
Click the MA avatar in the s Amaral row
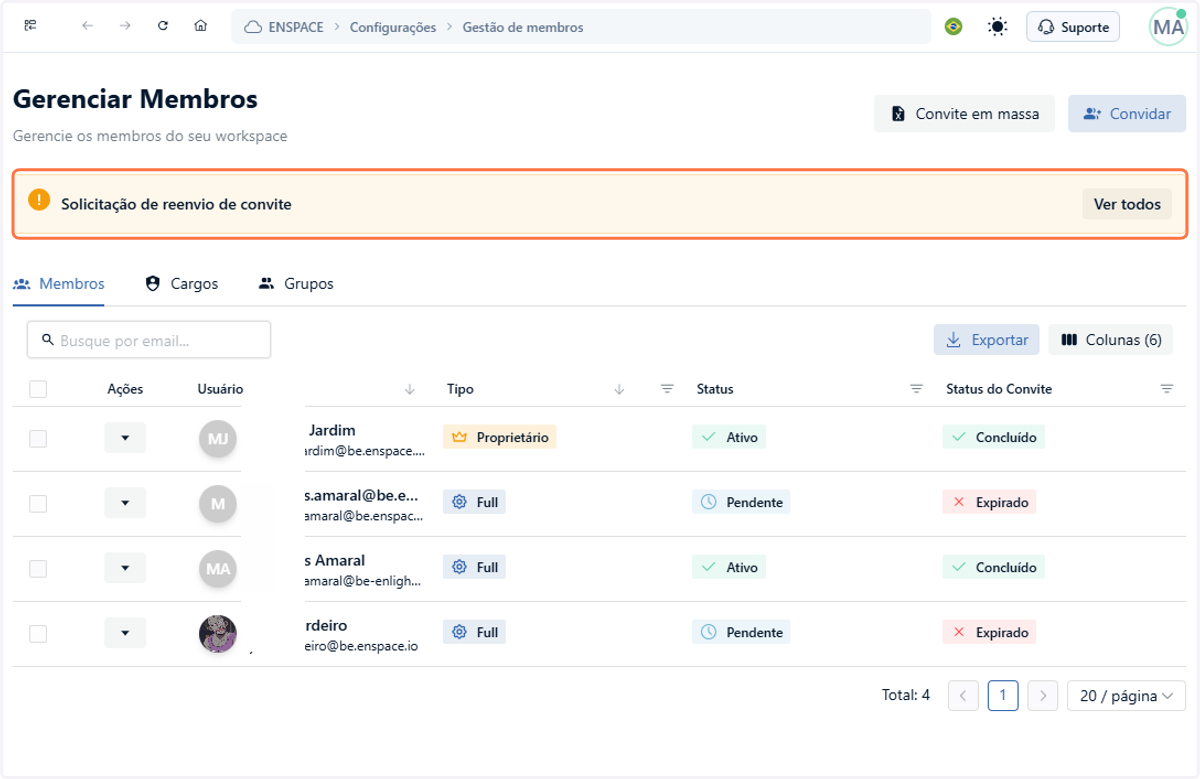pos(218,568)
